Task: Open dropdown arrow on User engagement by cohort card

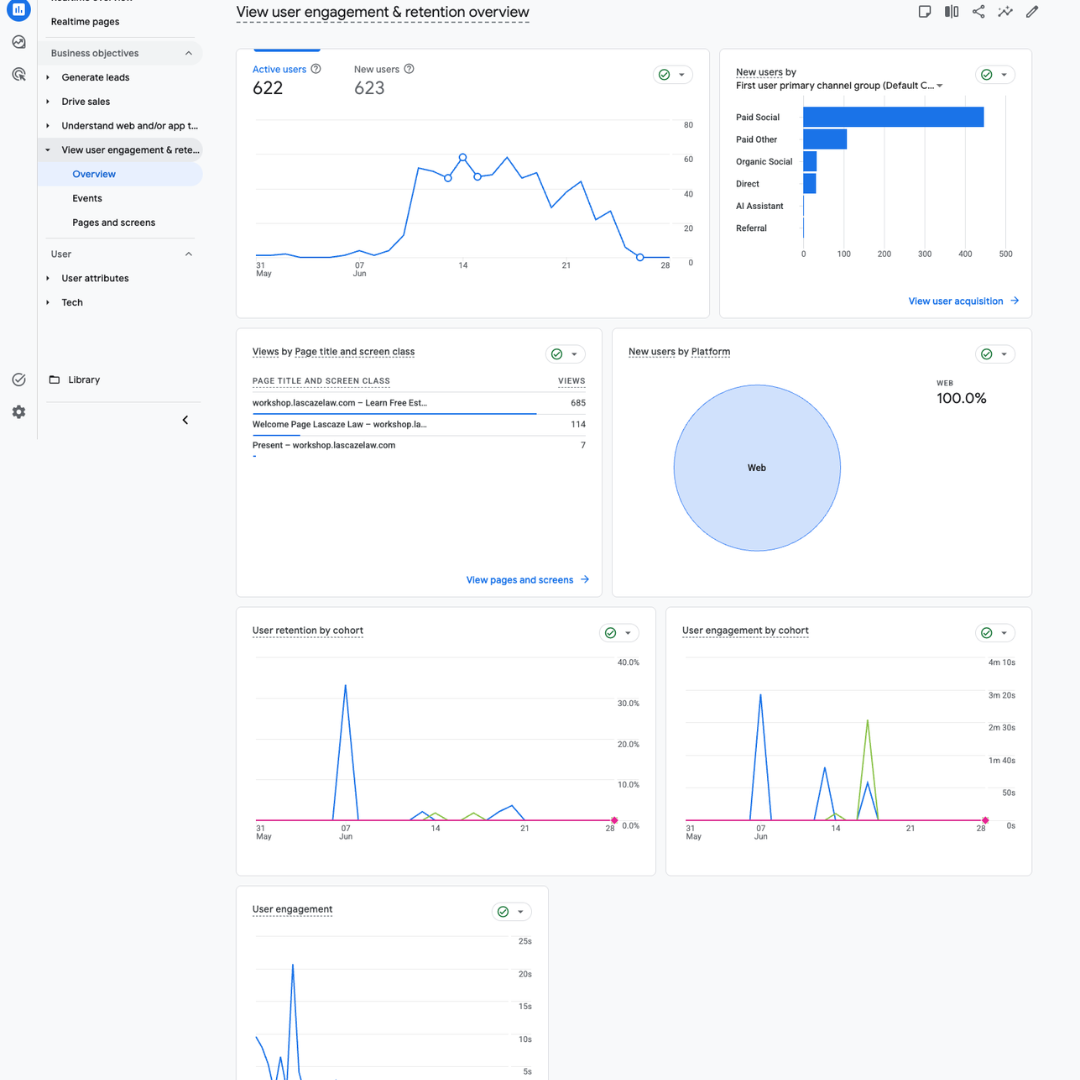Action: pyautogui.click(x=1004, y=633)
